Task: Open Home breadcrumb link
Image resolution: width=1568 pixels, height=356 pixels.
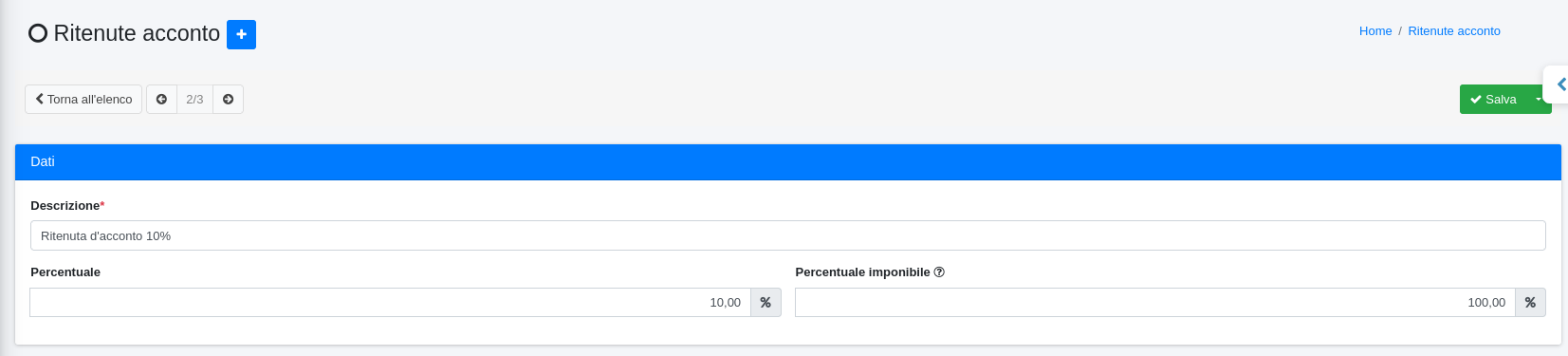Action: [1375, 31]
